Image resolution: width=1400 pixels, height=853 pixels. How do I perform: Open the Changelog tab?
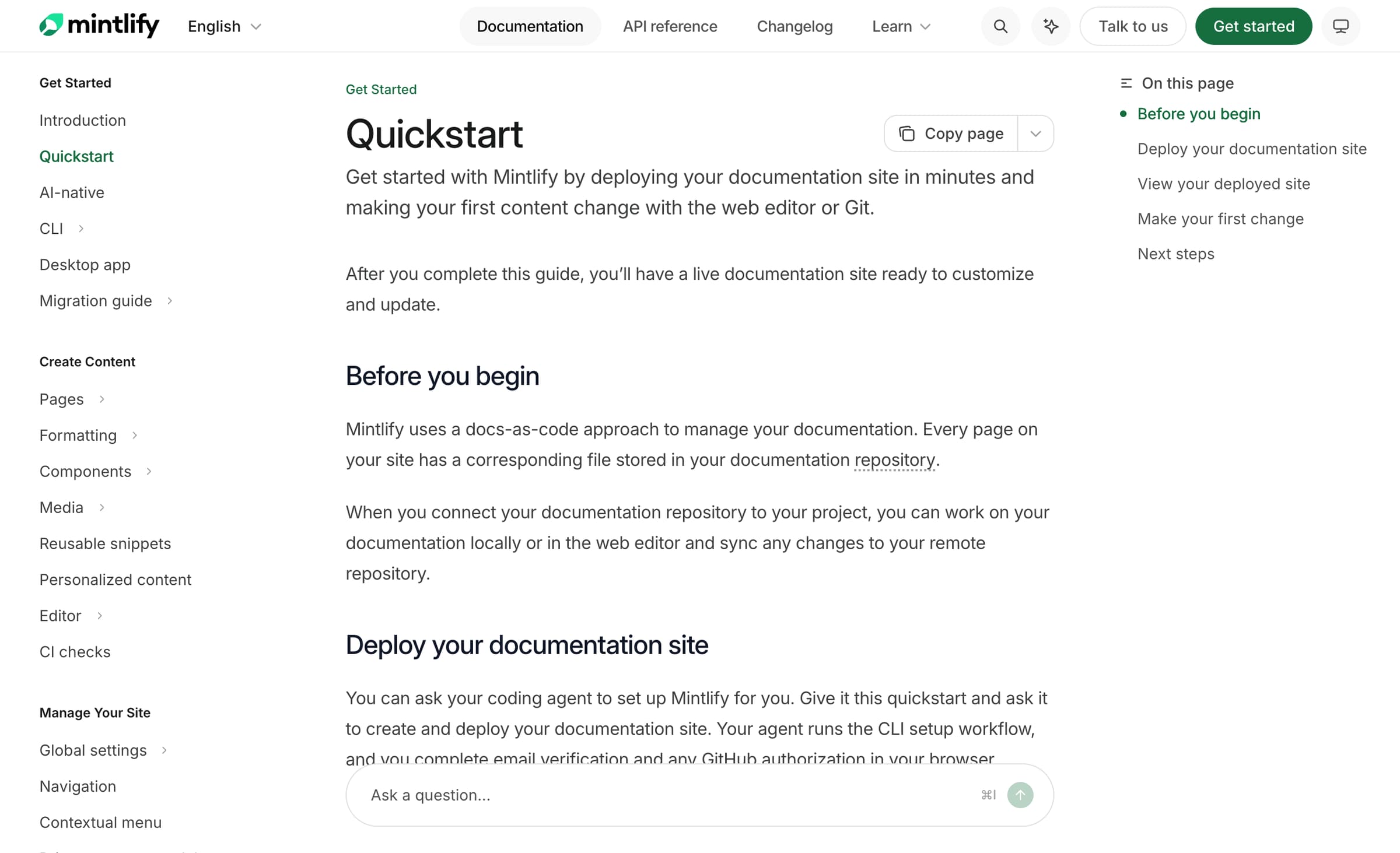pos(794,26)
